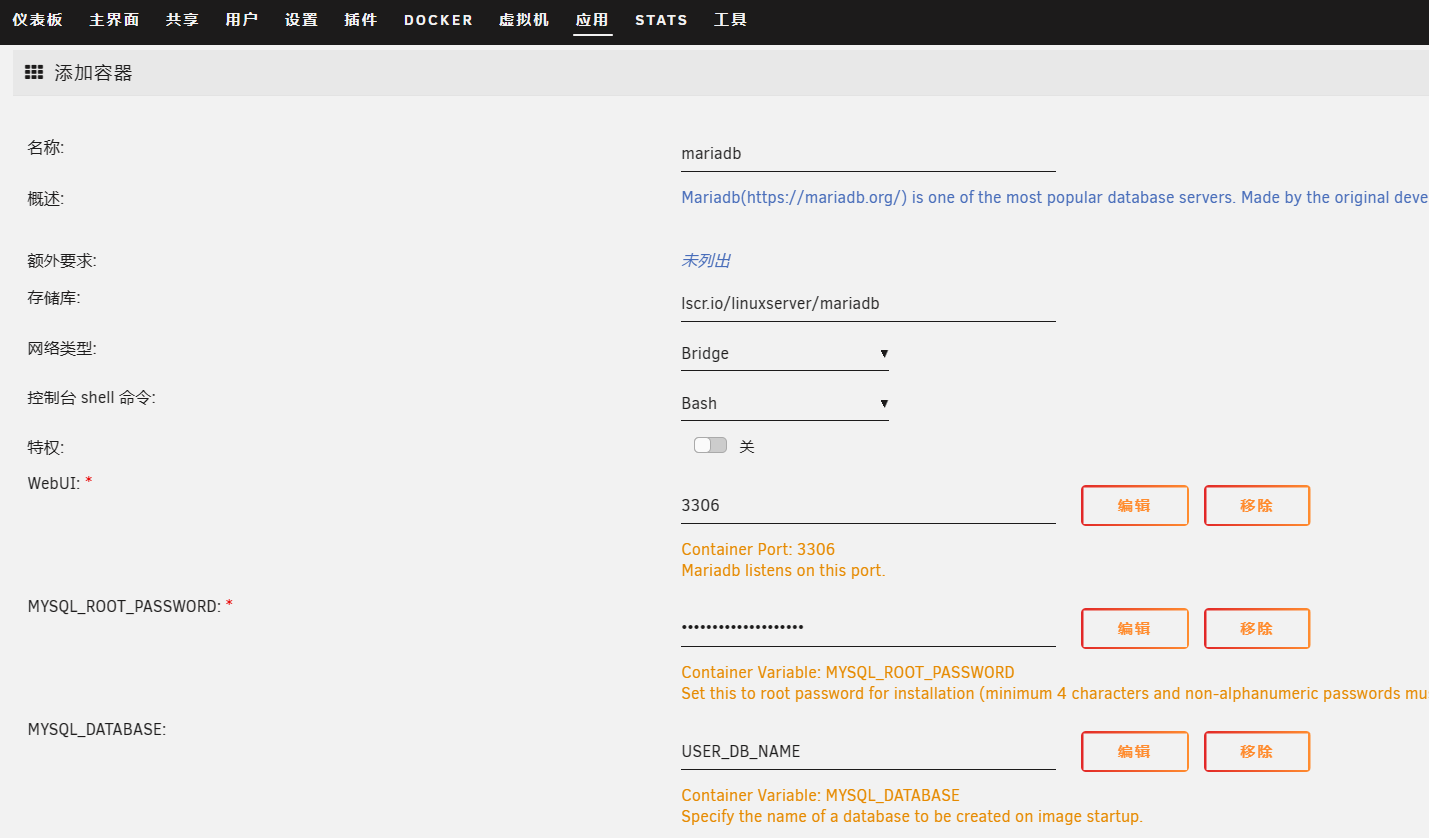Expand the 控制台 shell Bash dropdown
1429x838 pixels.
[784, 404]
